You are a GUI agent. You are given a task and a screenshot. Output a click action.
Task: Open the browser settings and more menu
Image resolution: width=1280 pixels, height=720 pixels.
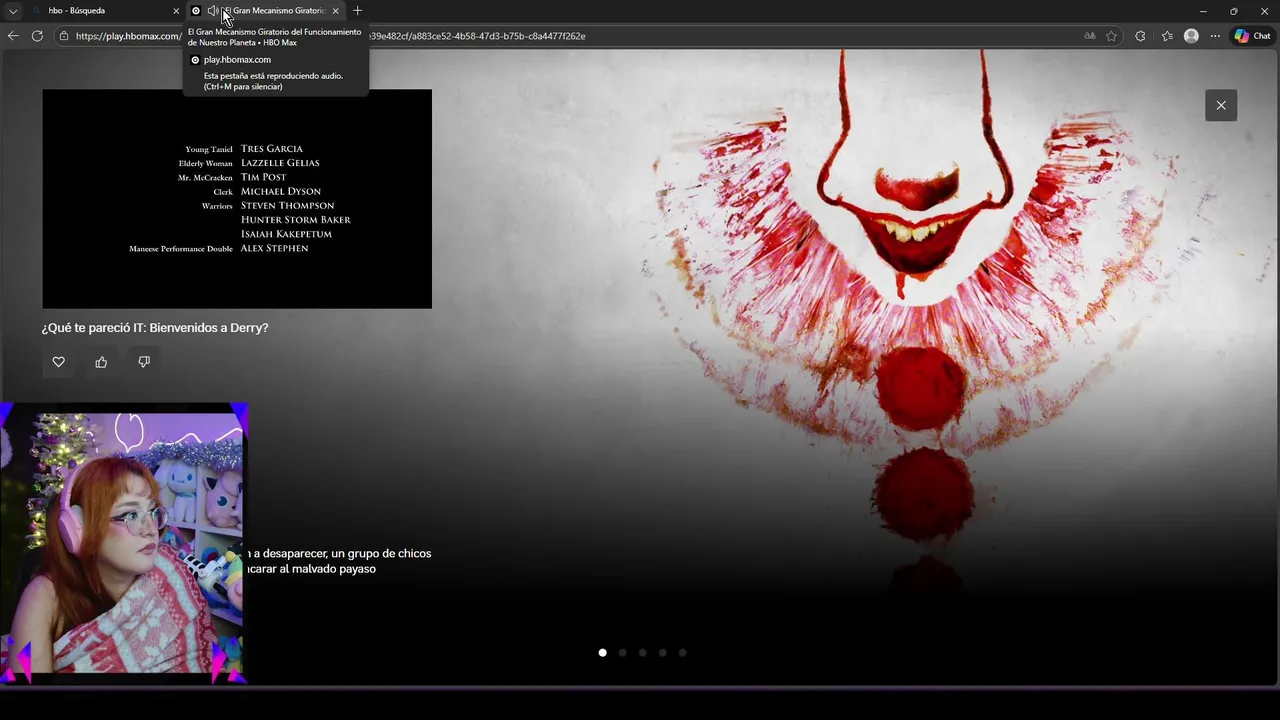[x=1215, y=36]
